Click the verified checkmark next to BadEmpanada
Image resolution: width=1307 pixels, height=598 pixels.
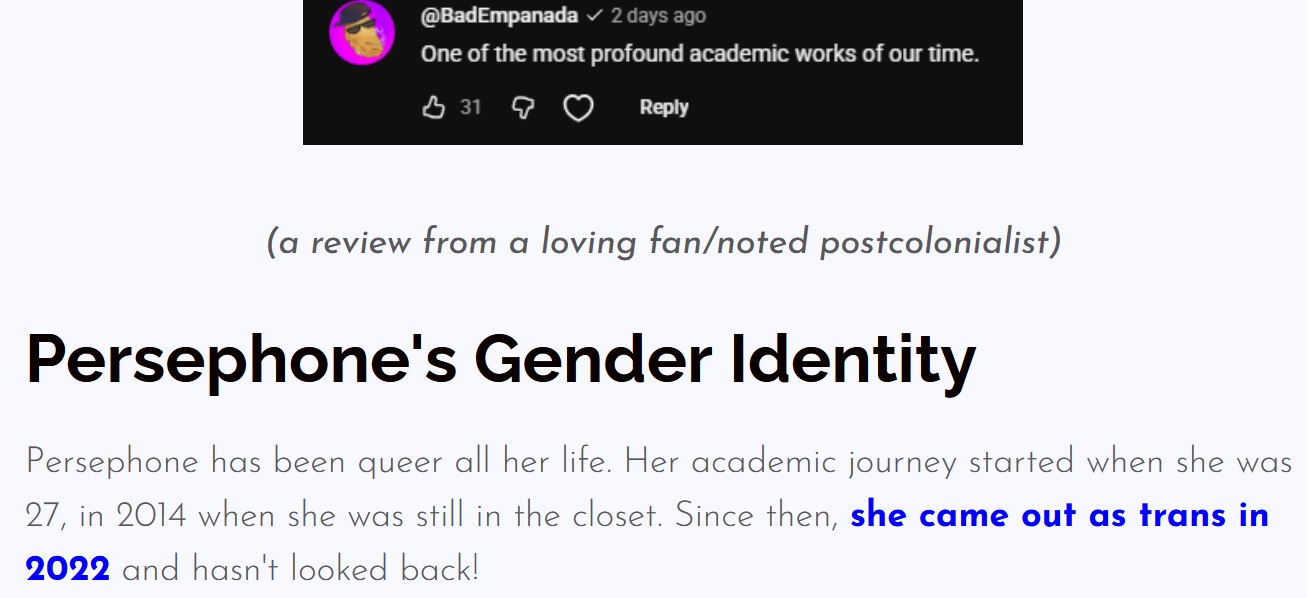(x=596, y=15)
